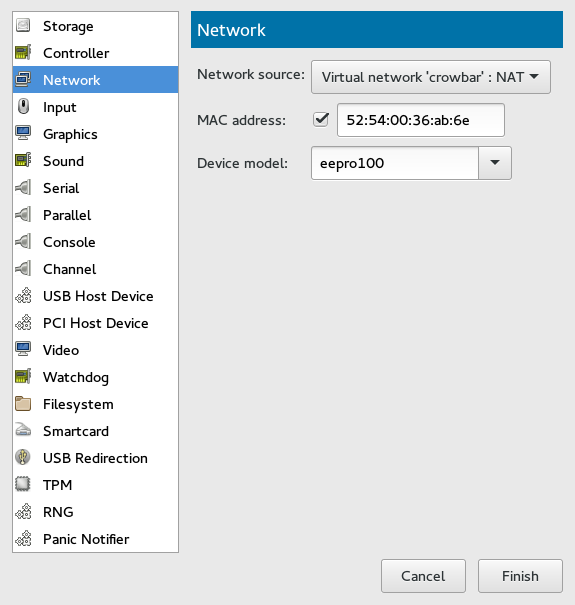The width and height of the screenshot is (575, 605).
Task: Select the PCI Host Device entry
Action: [95, 323]
